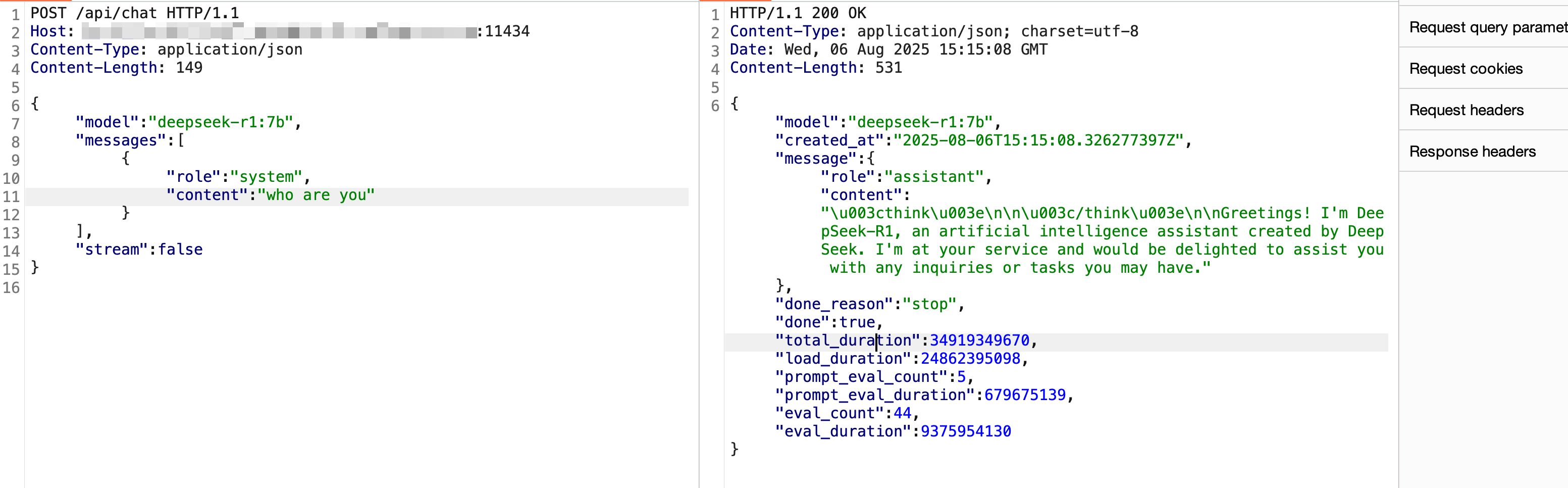Click prompt_eval_duration value 679675139

[1025, 395]
